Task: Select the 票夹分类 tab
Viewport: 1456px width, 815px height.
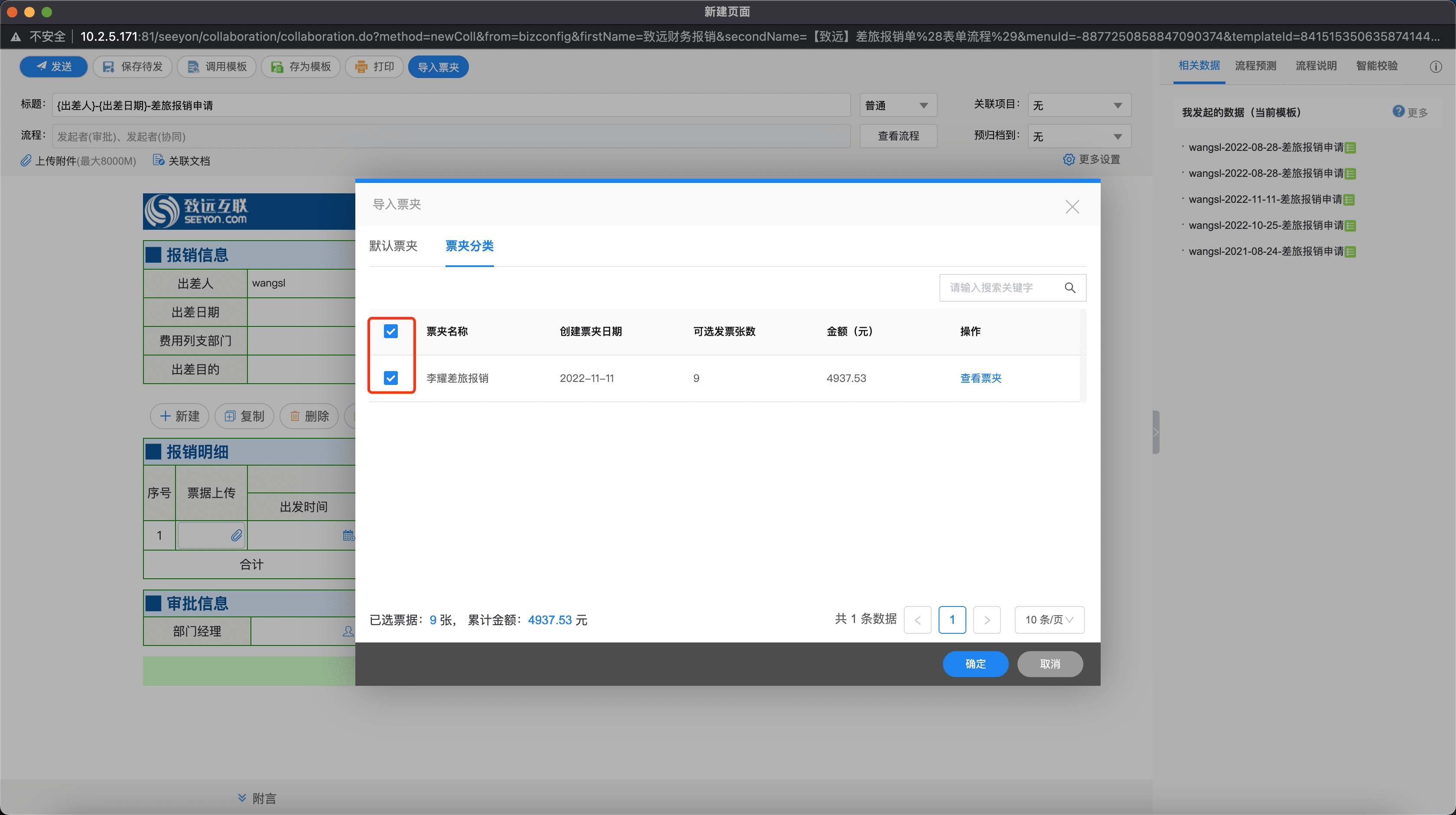Action: pos(469,246)
